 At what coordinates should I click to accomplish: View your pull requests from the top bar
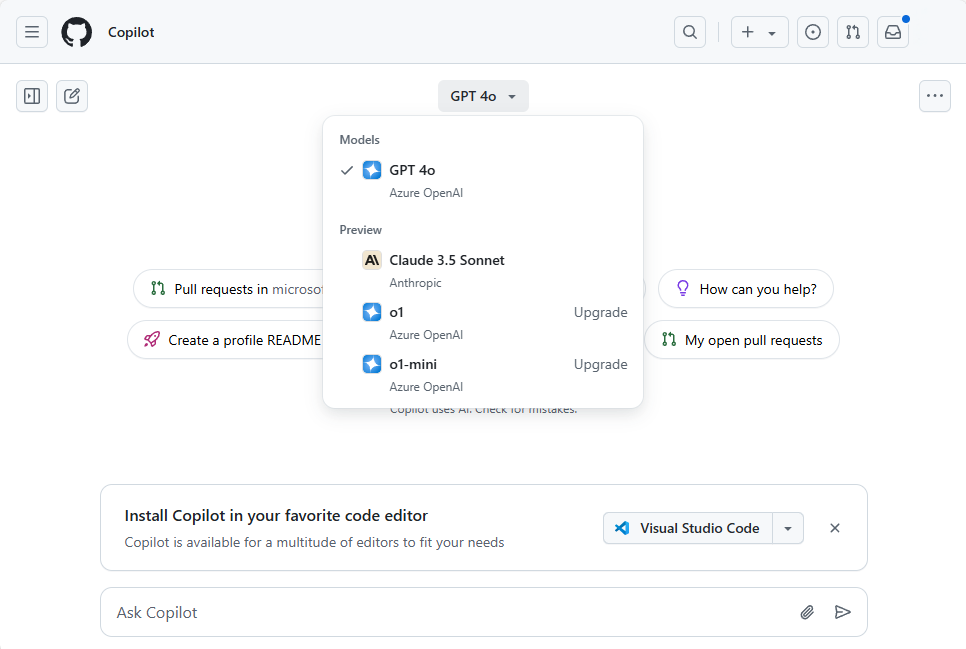(x=852, y=31)
